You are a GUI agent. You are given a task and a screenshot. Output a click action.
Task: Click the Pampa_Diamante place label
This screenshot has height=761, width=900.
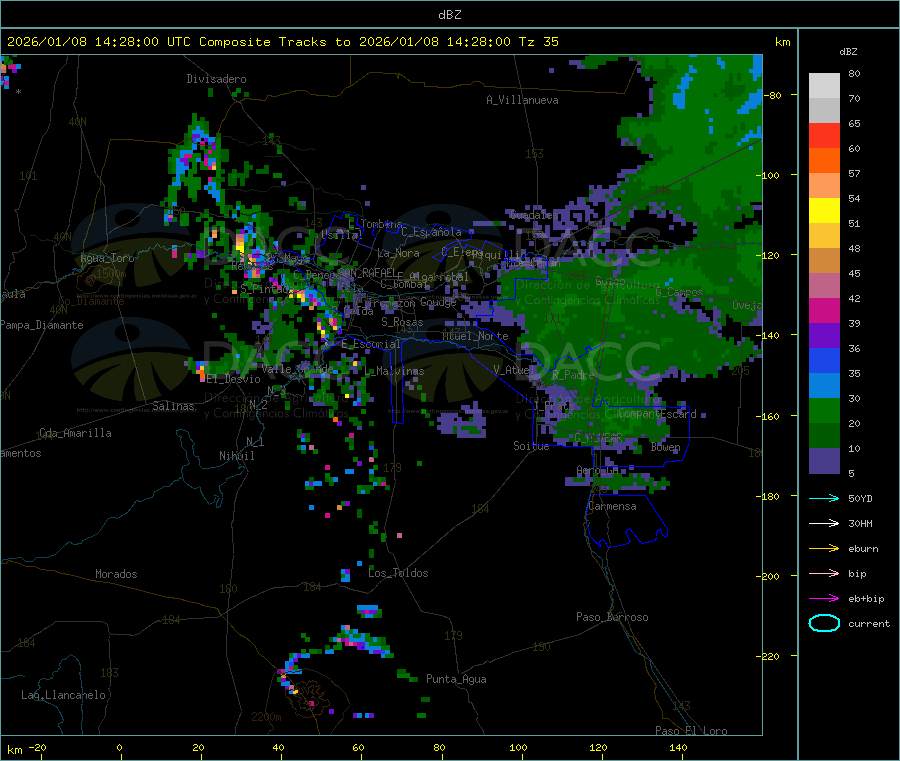click(x=42, y=325)
